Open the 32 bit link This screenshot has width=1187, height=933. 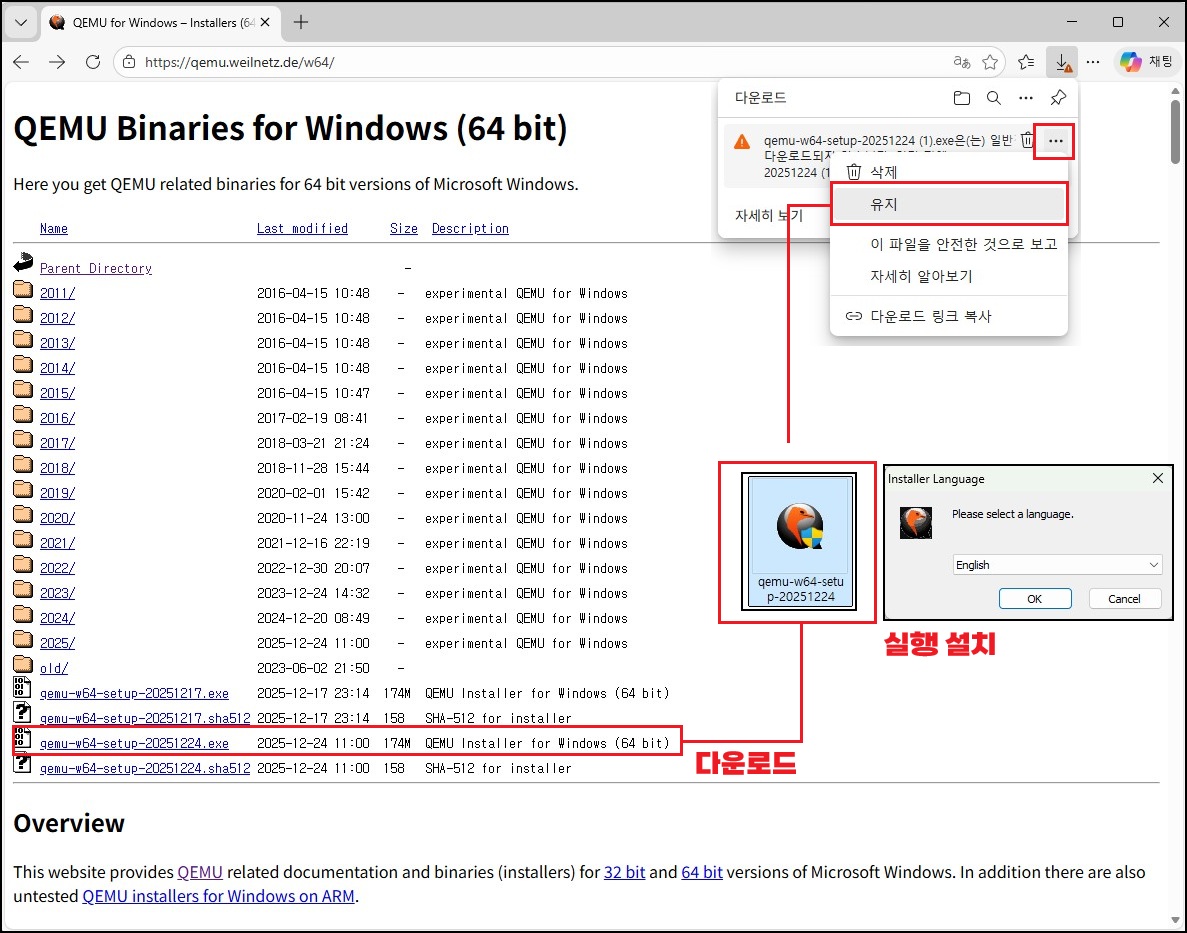625,872
